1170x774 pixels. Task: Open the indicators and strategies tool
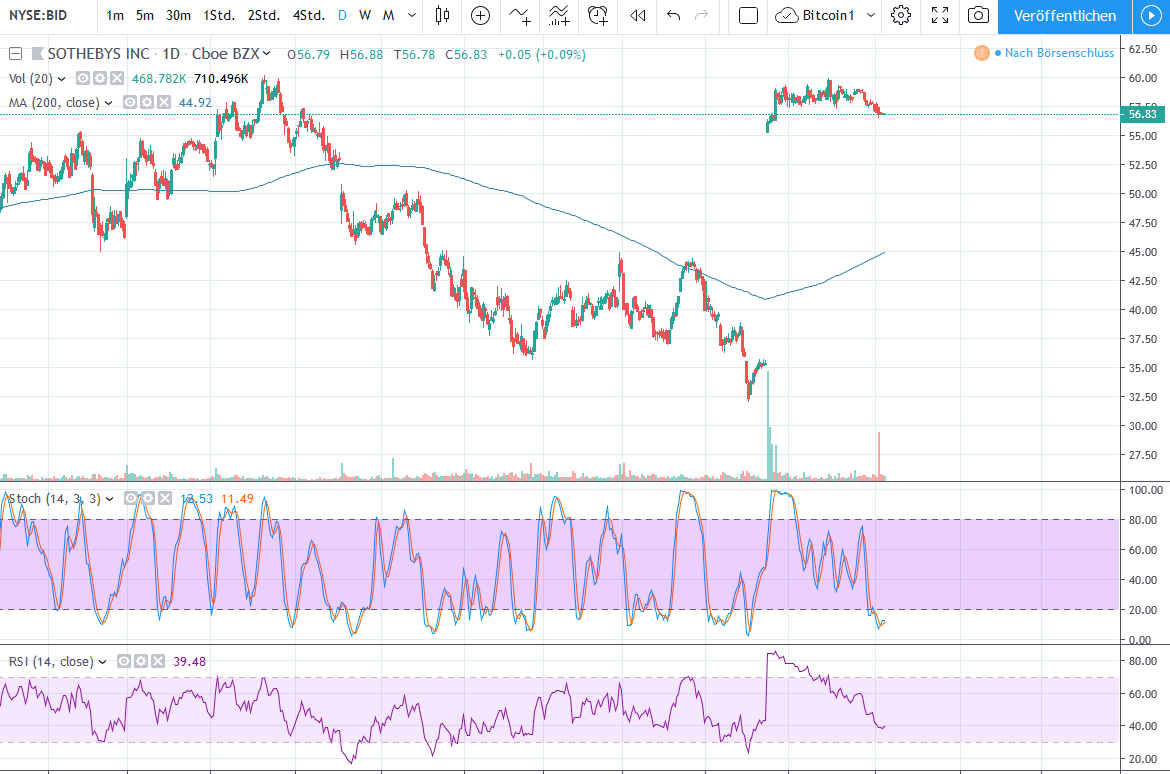[520, 15]
